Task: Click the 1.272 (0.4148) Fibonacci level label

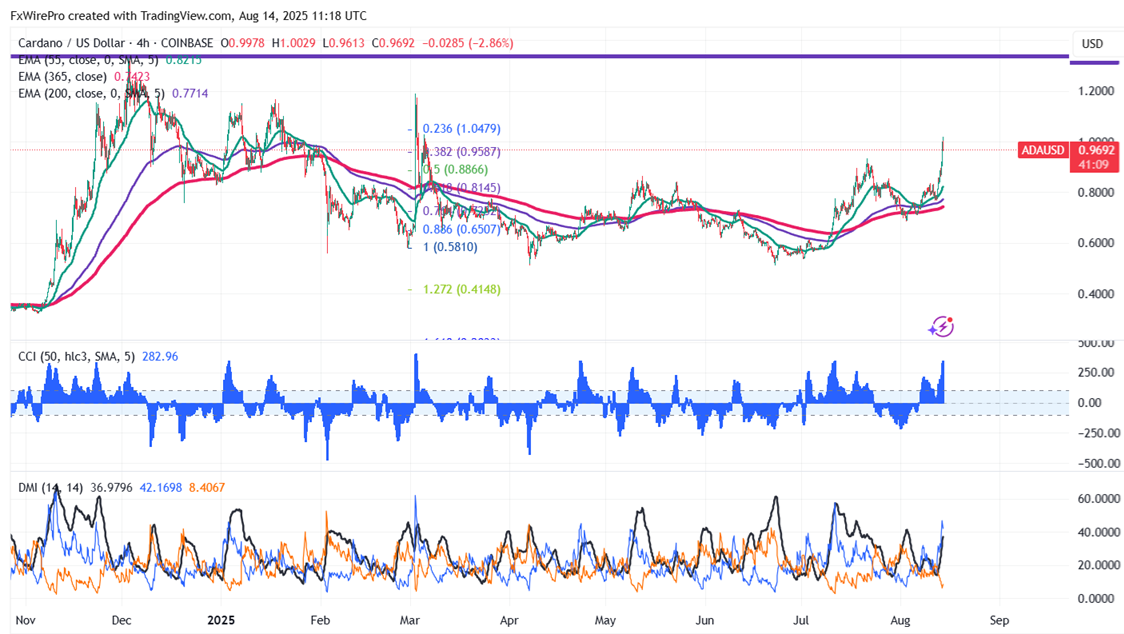Action: [x=462, y=290]
